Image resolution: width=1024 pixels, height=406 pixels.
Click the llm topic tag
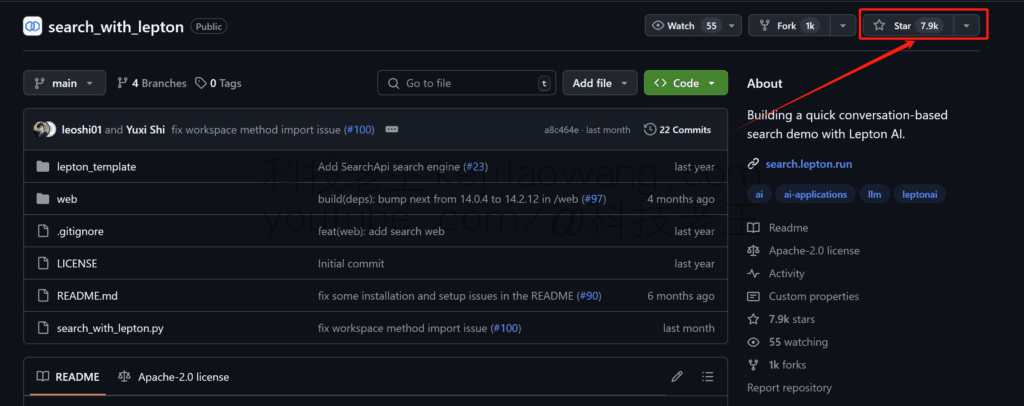point(874,195)
